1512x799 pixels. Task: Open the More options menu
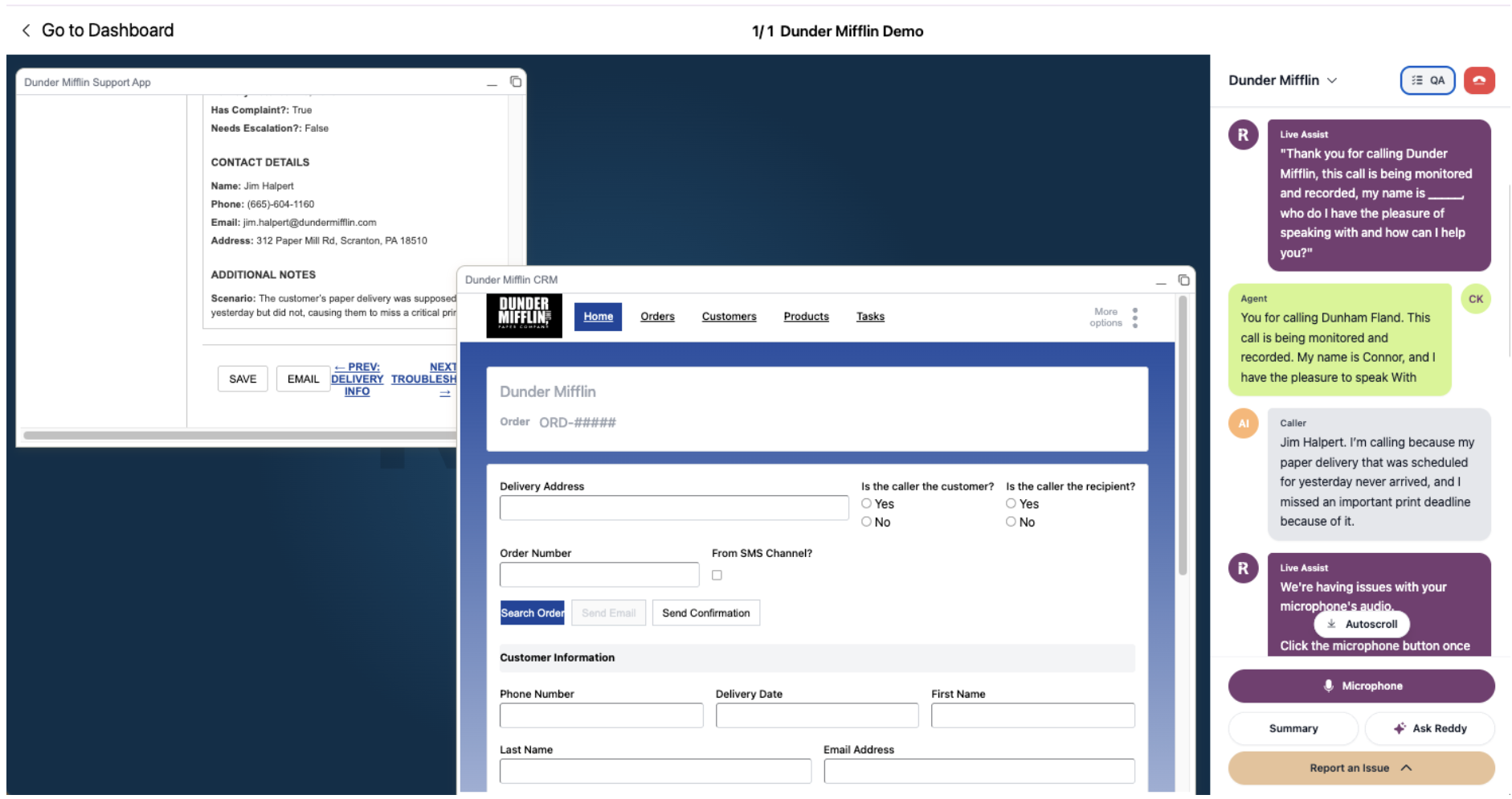click(1135, 318)
